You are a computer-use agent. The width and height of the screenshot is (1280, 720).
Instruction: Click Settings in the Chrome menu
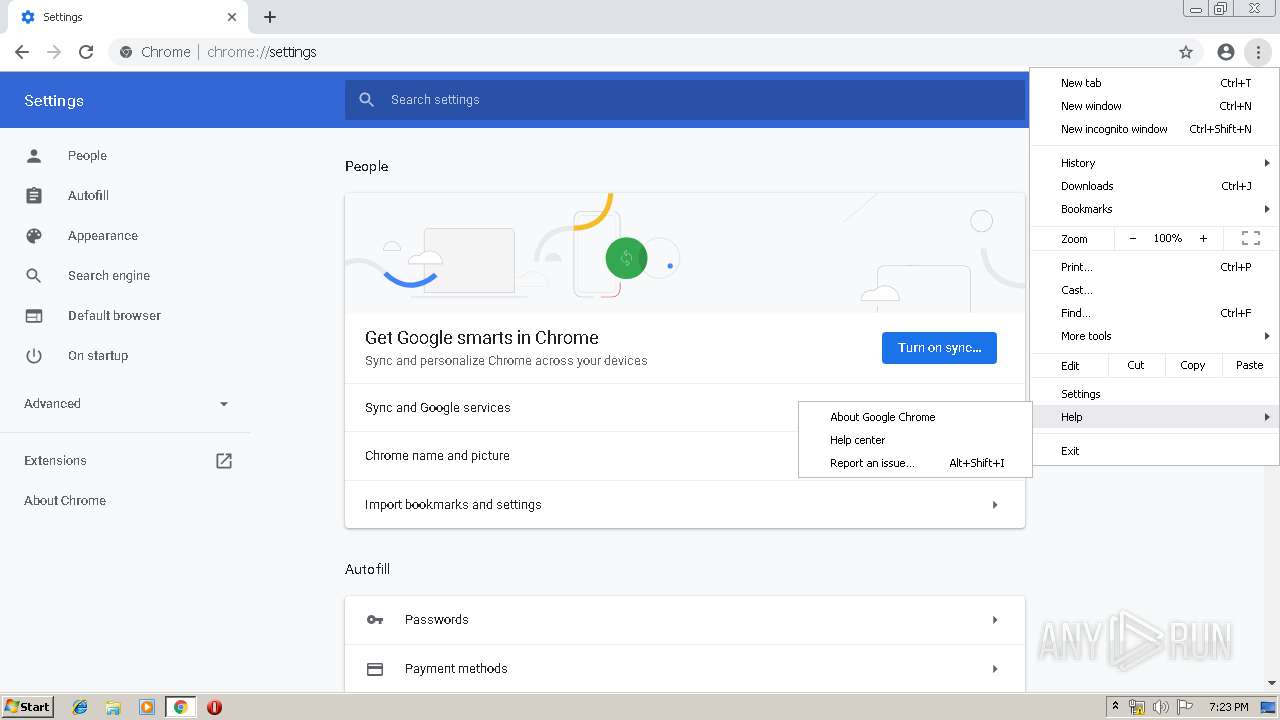point(1155,394)
